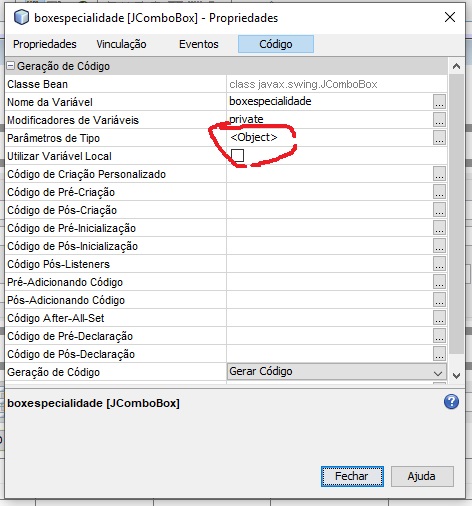Click the Fechar button
This screenshot has height=506, width=472.
(x=352, y=476)
